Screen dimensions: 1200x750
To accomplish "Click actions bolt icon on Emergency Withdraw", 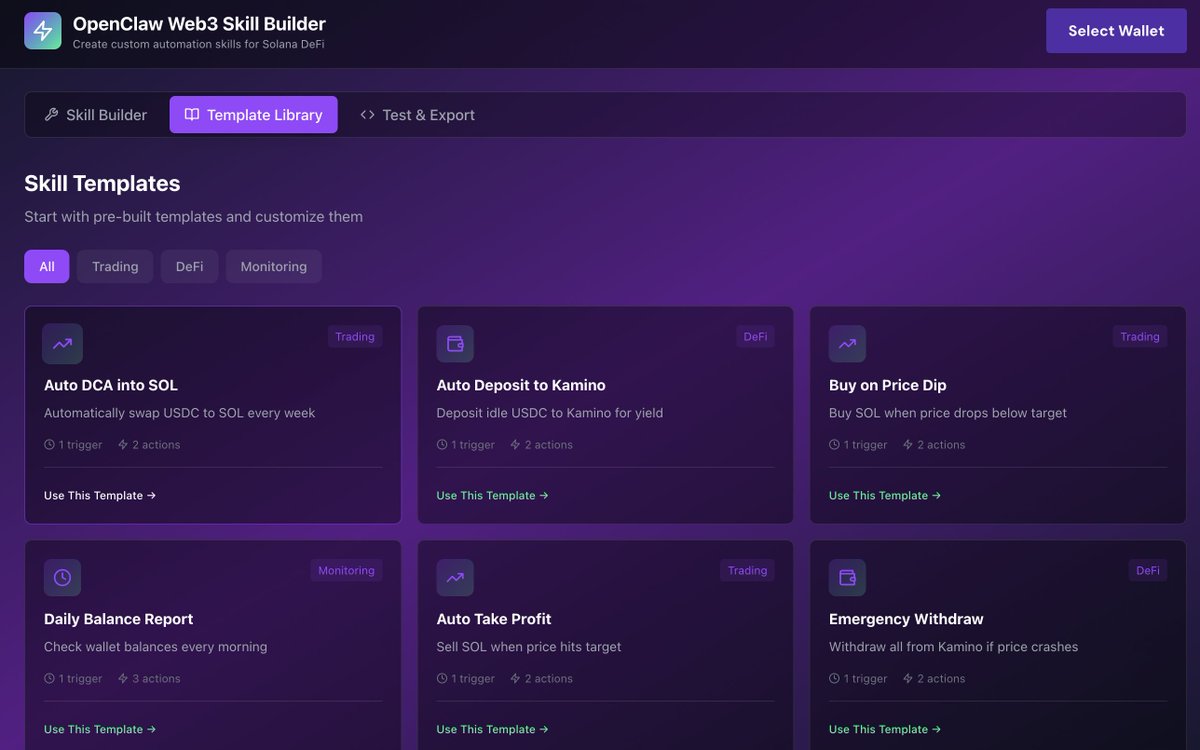I will coord(908,679).
